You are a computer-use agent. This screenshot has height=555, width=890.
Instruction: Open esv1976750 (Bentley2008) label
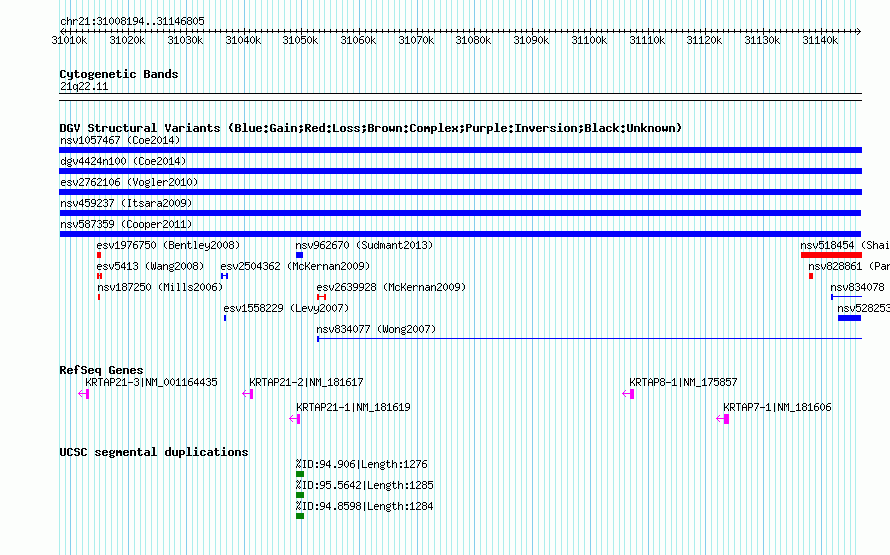click(169, 245)
